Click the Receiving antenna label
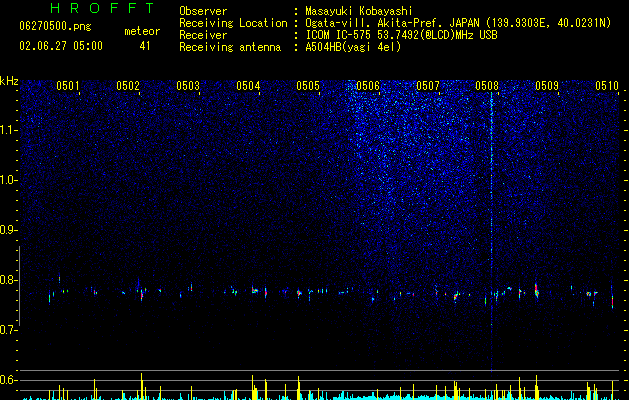 click(x=230, y=47)
